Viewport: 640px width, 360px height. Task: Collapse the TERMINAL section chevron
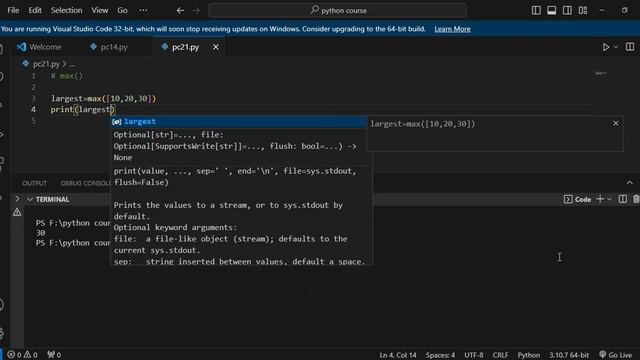pos(30,200)
